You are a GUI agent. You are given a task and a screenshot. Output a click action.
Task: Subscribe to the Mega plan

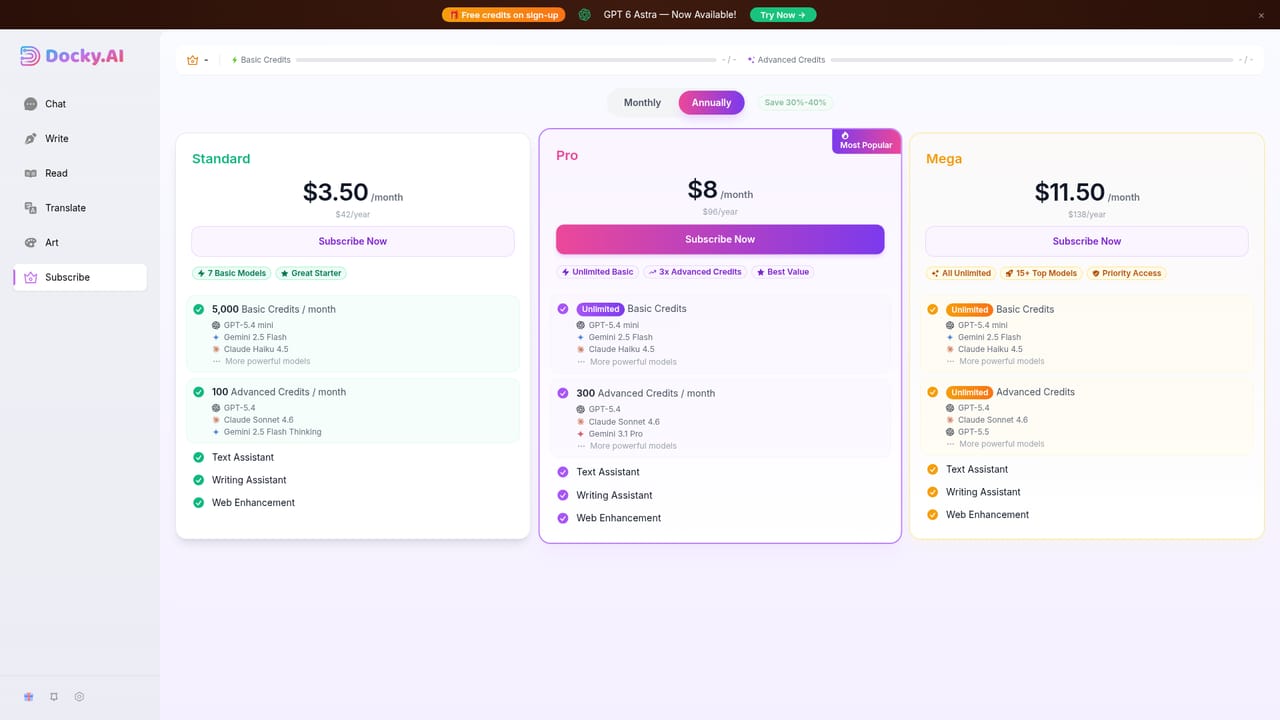click(1087, 241)
